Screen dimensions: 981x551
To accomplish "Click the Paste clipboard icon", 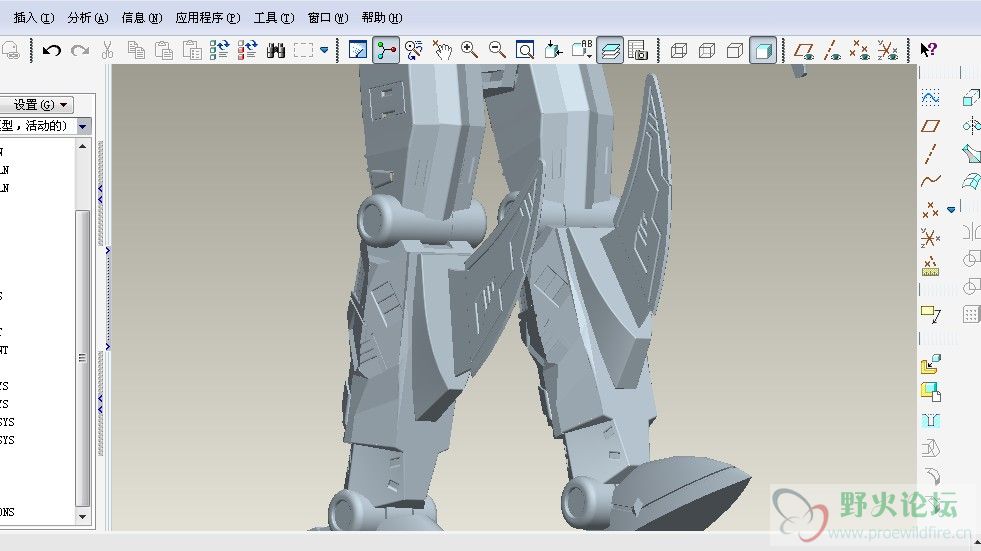I will [164, 50].
